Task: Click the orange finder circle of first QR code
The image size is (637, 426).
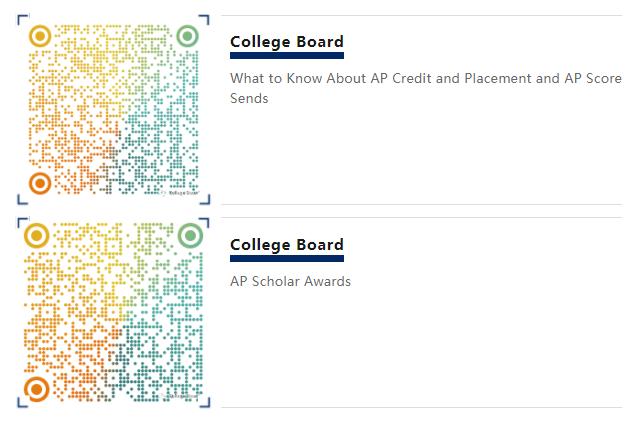Action: click(x=39, y=184)
